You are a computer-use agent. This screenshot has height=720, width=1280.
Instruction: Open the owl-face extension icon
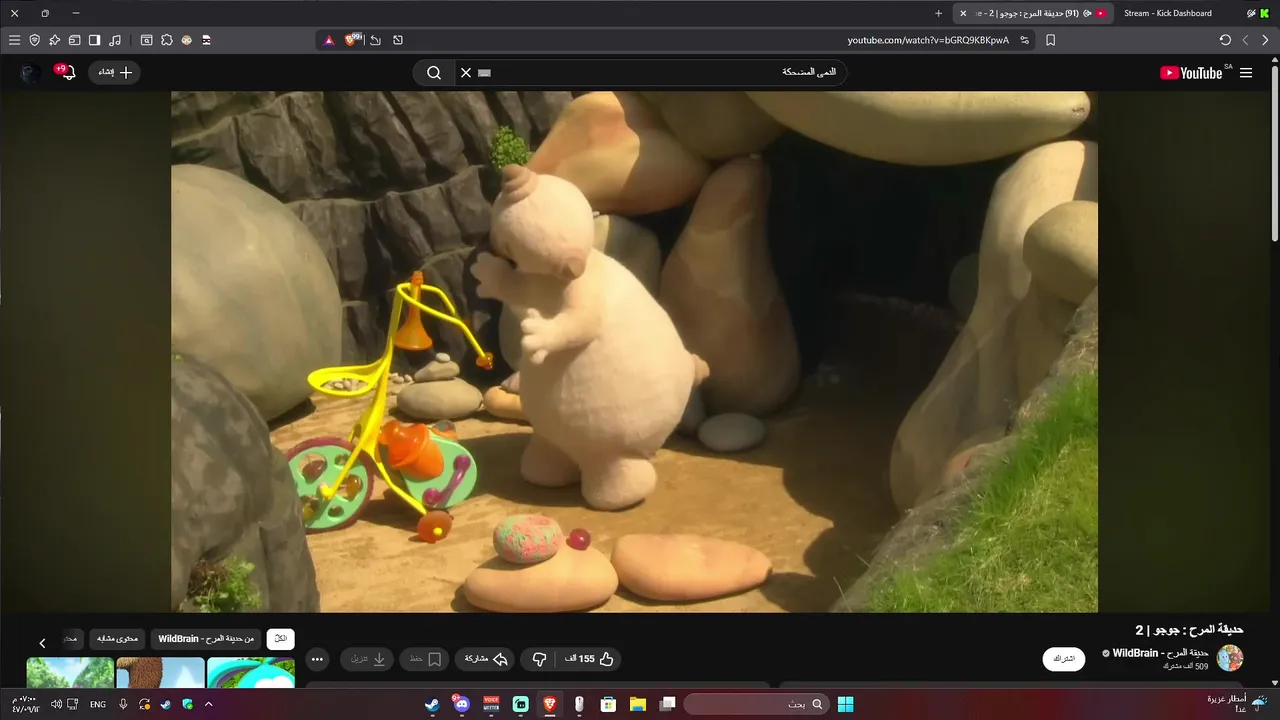coord(186,40)
